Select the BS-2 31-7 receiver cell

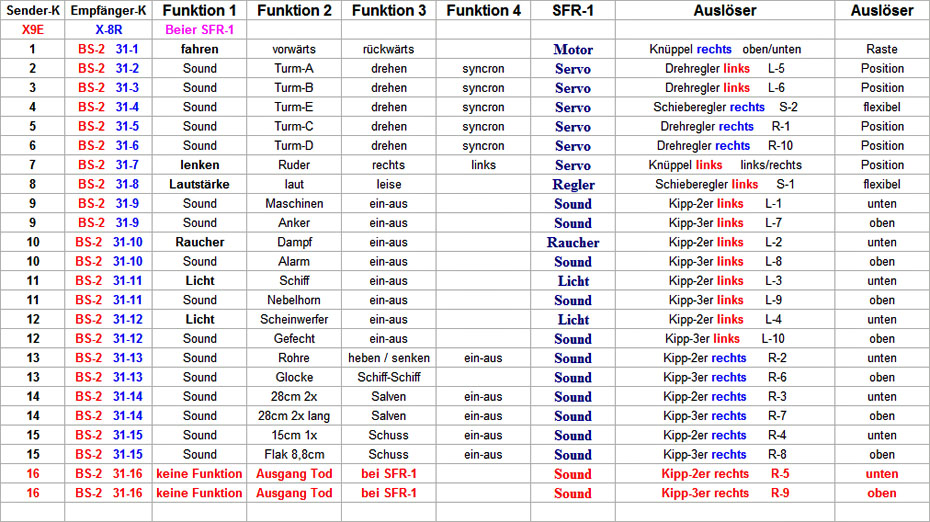pos(108,165)
